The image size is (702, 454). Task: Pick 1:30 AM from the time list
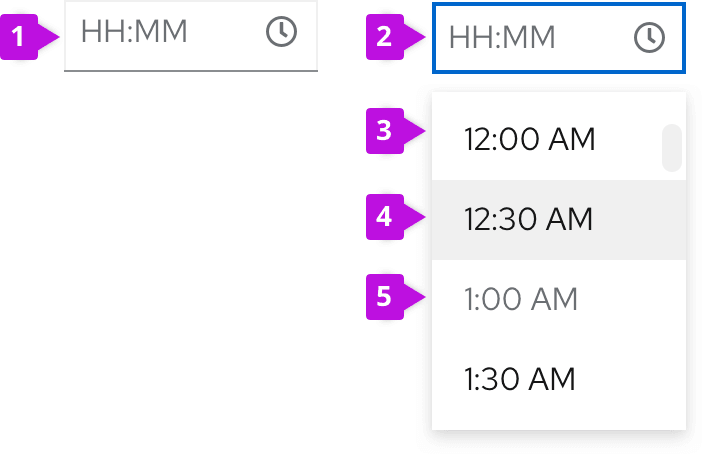[520, 379]
